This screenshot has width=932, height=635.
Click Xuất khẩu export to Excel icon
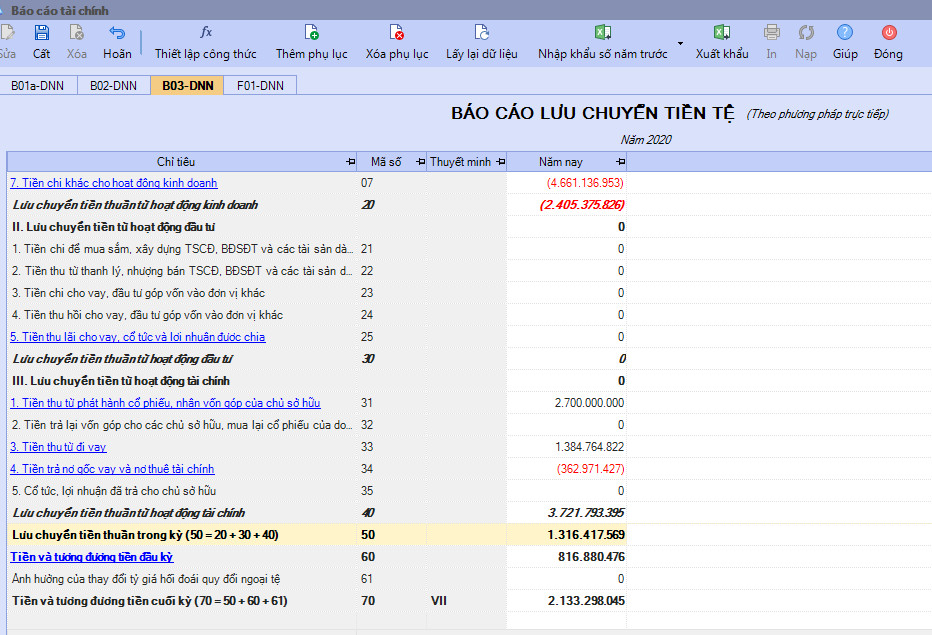(722, 33)
